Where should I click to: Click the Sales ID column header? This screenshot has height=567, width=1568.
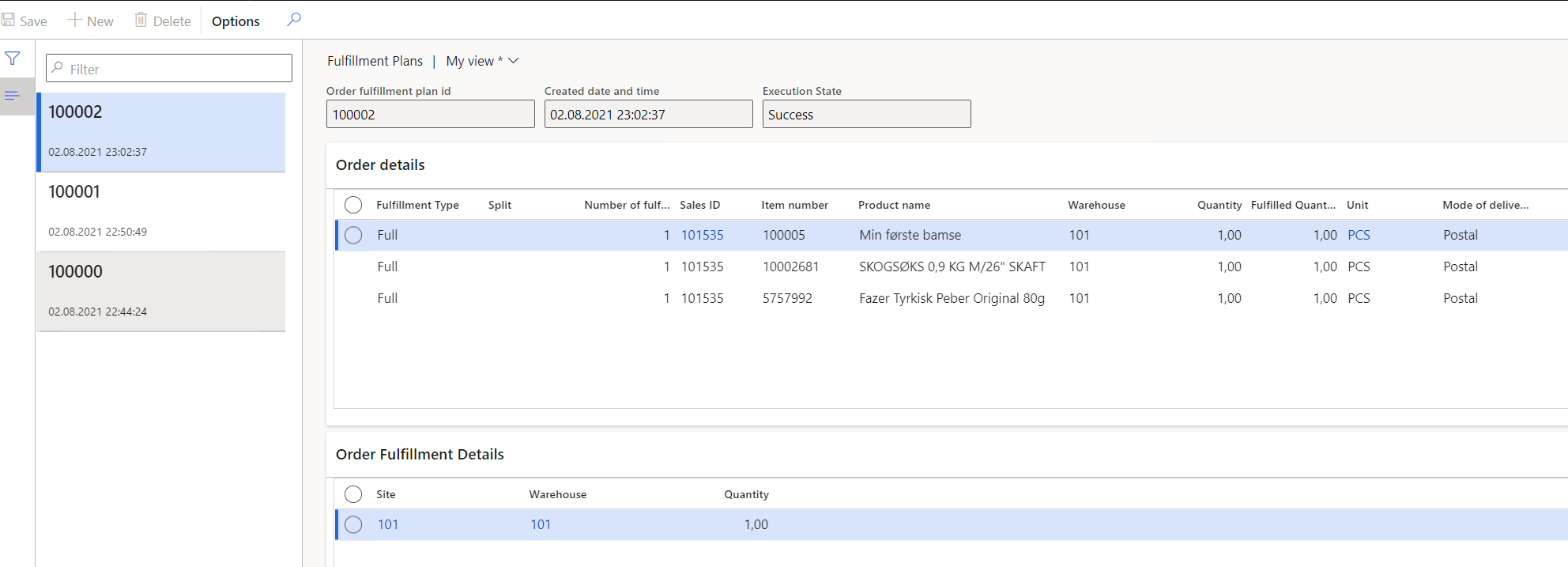699,205
